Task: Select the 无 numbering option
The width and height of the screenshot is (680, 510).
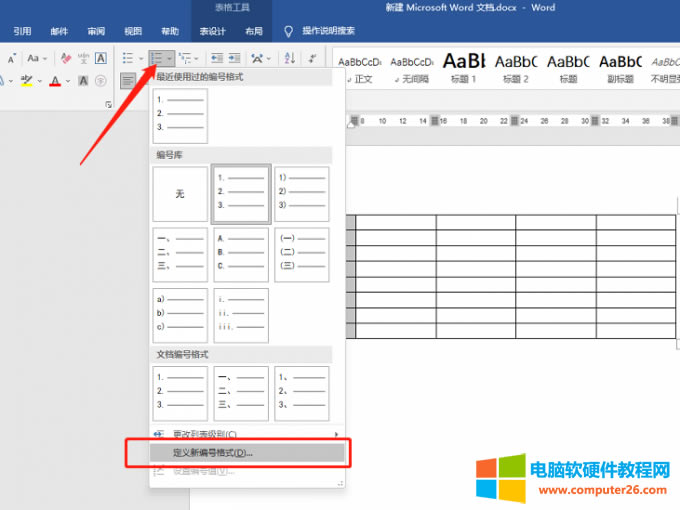Action: click(180, 194)
